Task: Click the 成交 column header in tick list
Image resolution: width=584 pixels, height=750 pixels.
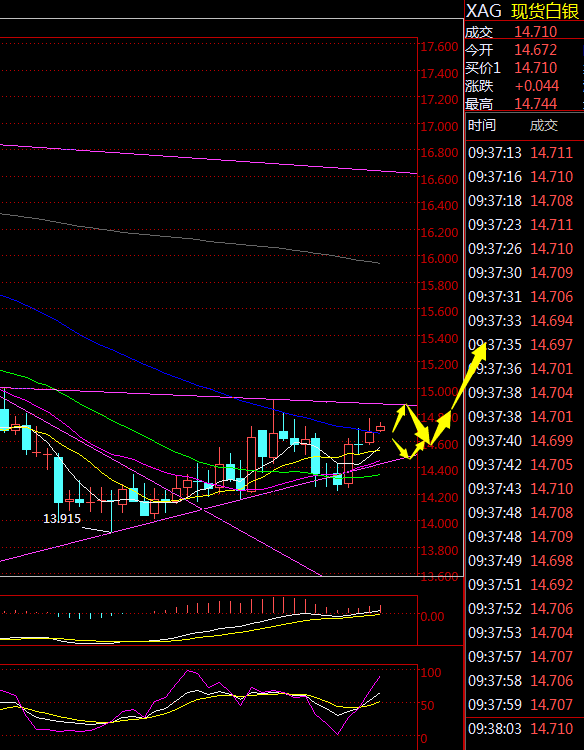Action: click(544, 126)
